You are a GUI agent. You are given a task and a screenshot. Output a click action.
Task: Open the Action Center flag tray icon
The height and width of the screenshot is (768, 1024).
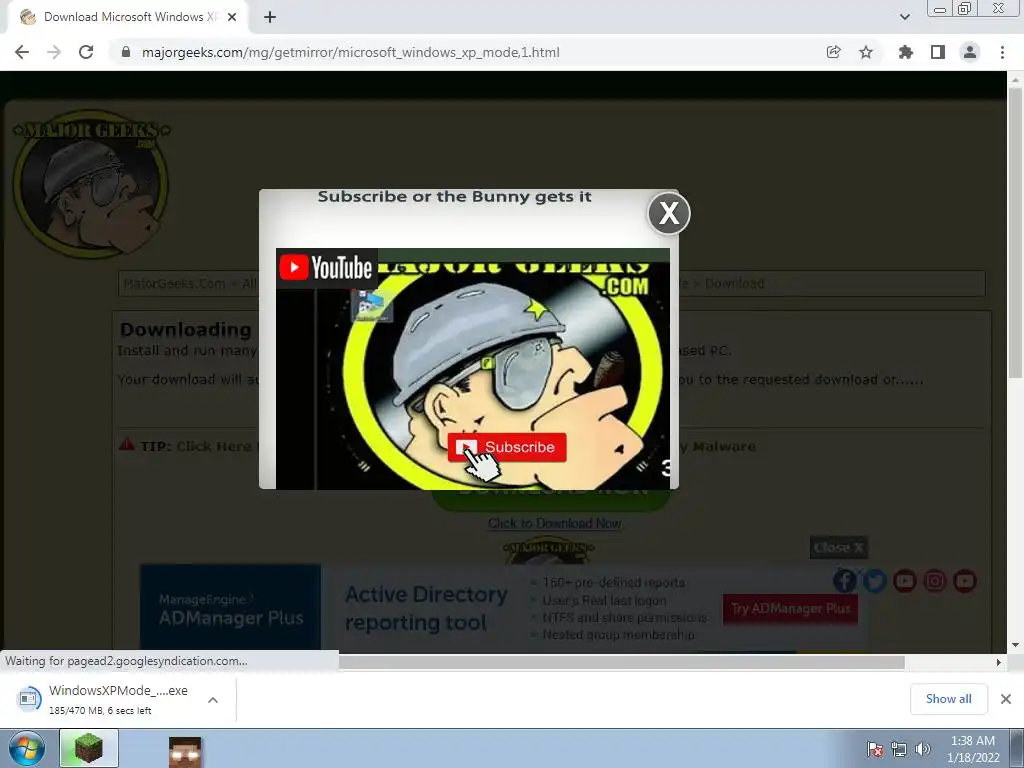coord(874,749)
